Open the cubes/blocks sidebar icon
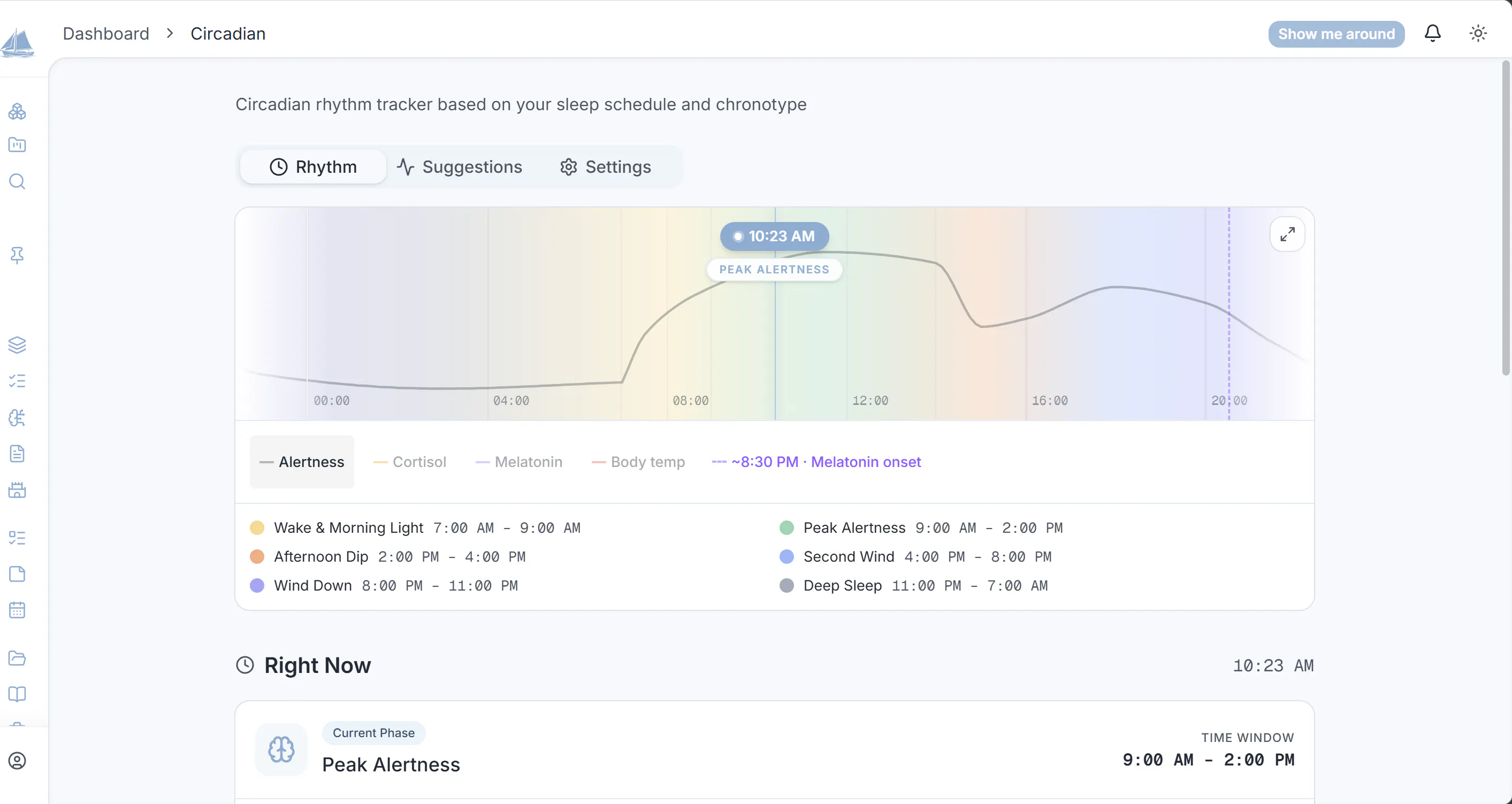Image resolution: width=1512 pixels, height=804 pixels. point(17,111)
